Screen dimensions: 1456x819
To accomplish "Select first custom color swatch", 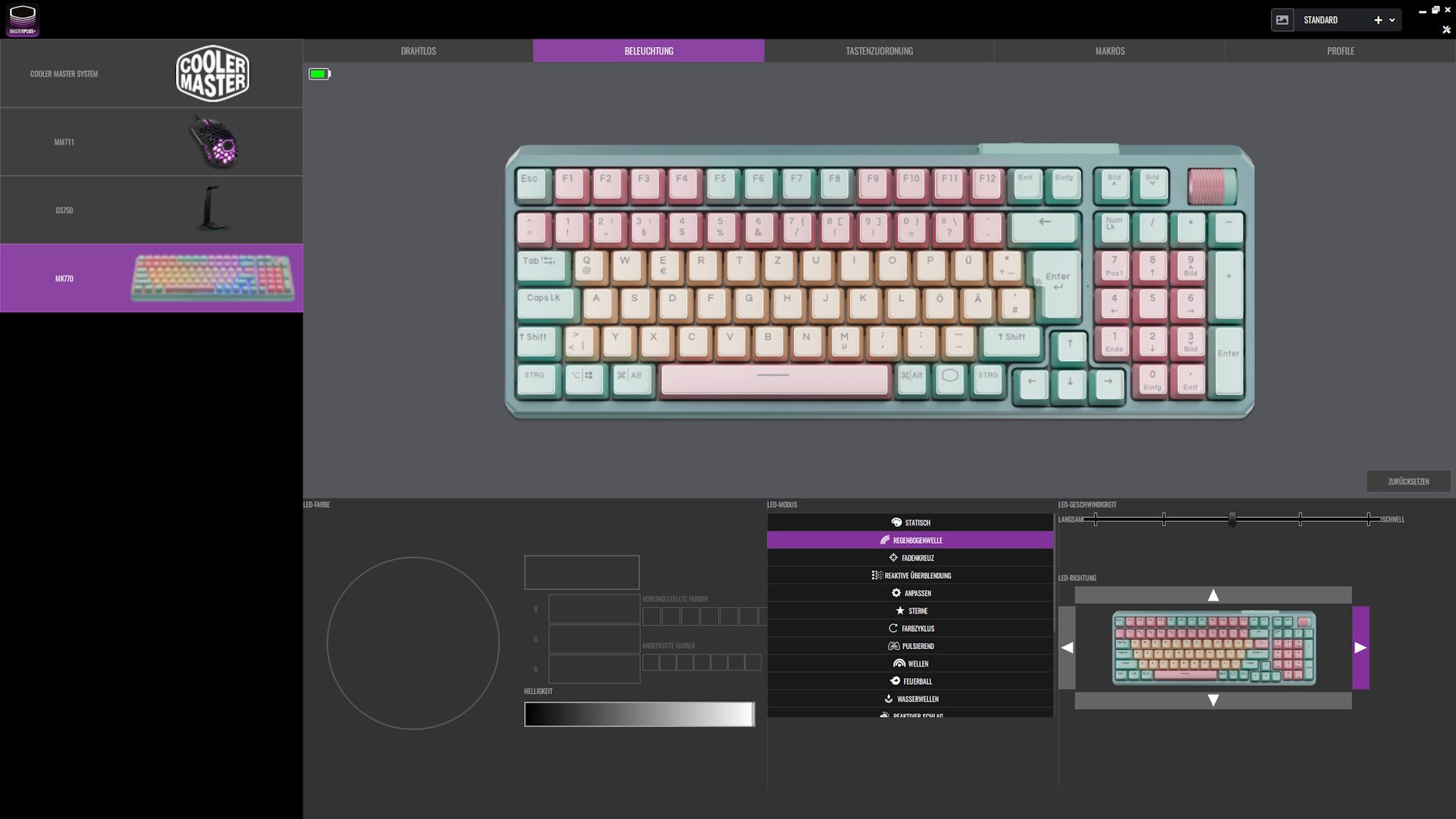I will point(651,662).
